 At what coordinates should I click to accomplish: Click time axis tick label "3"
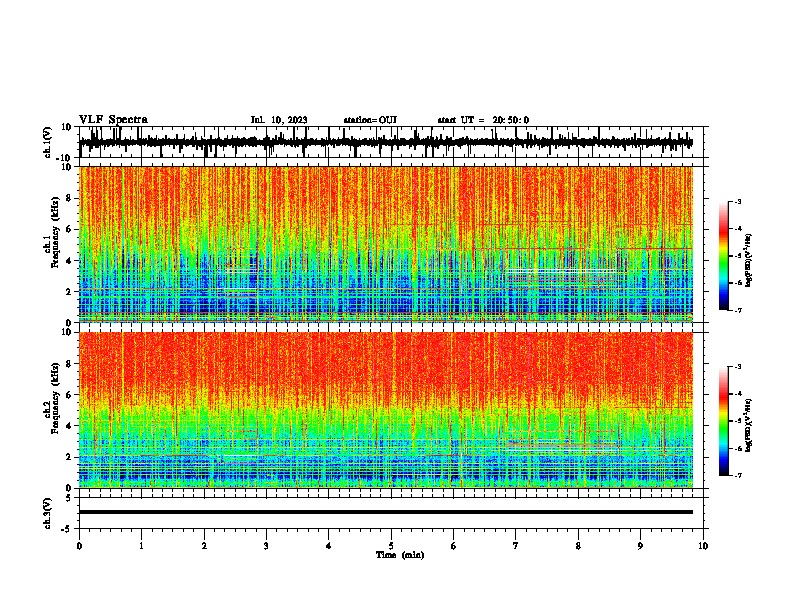[x=266, y=546]
